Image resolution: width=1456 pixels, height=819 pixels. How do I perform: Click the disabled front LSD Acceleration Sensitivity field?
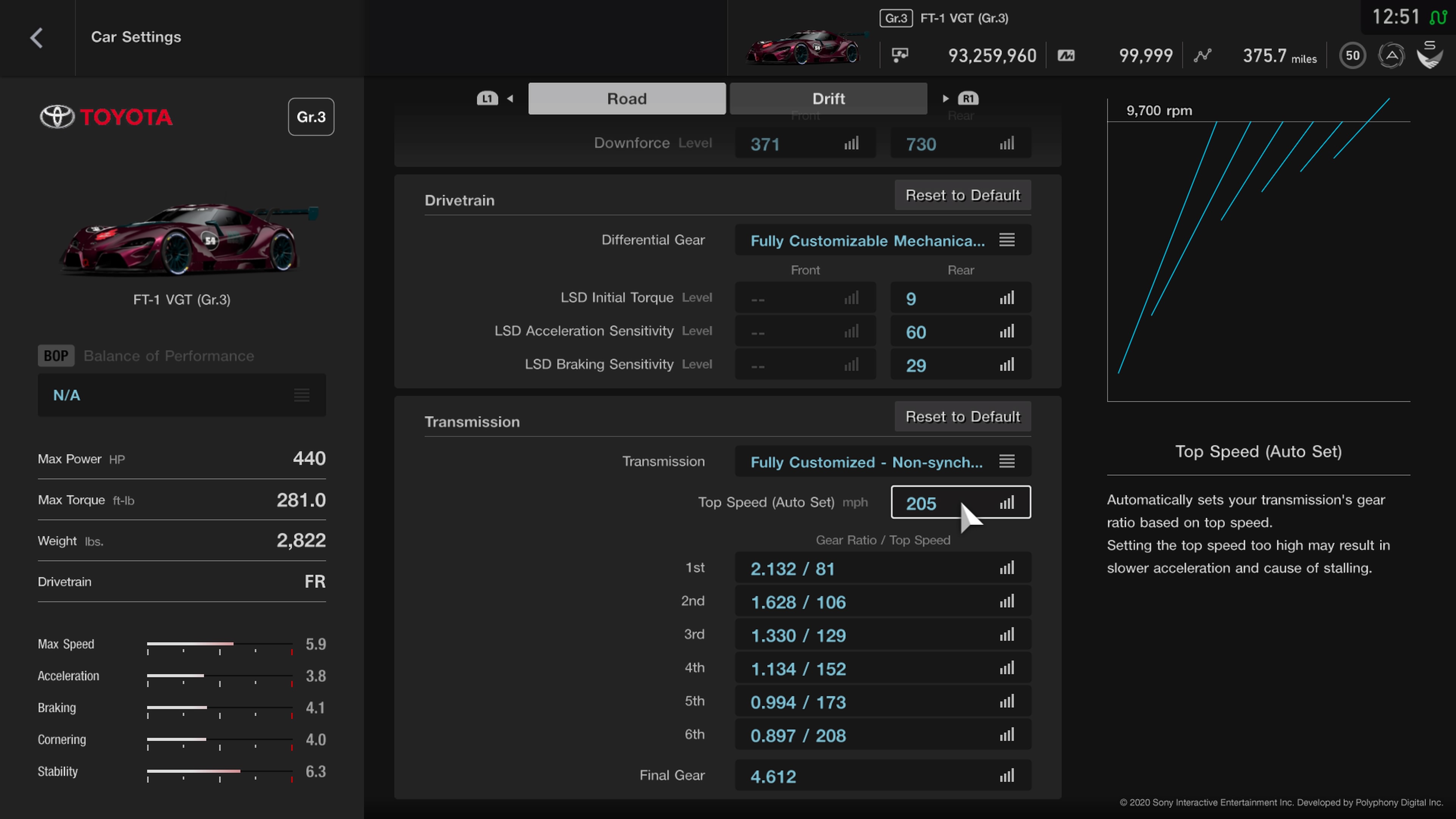click(805, 331)
